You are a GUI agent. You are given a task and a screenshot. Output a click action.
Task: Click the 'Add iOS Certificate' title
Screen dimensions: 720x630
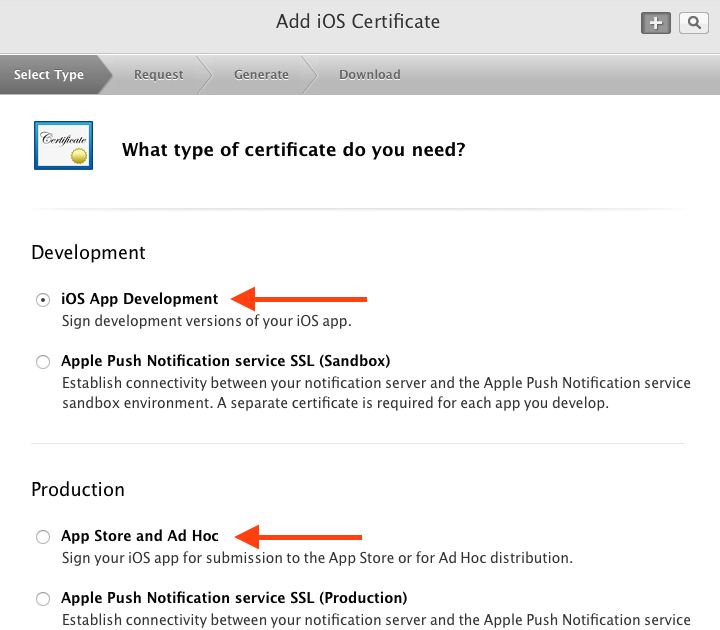(358, 22)
